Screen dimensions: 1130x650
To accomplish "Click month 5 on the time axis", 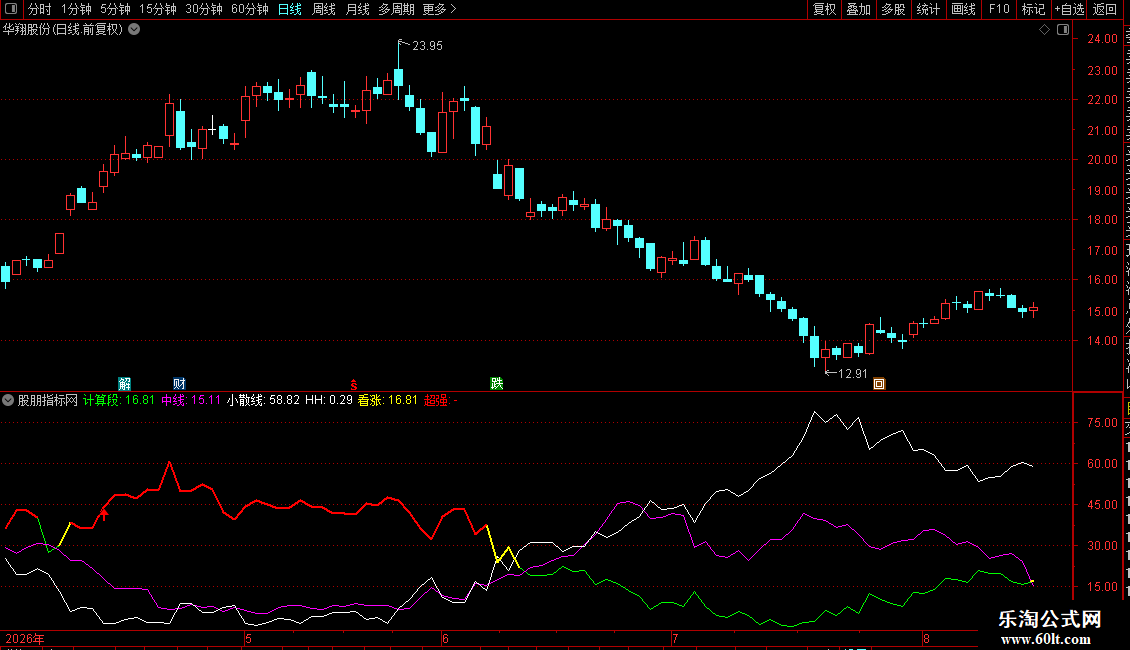I will click(249, 638).
